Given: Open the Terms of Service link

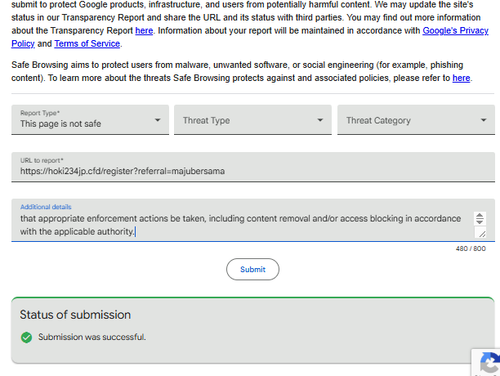Looking at the screenshot, I should [87, 44].
